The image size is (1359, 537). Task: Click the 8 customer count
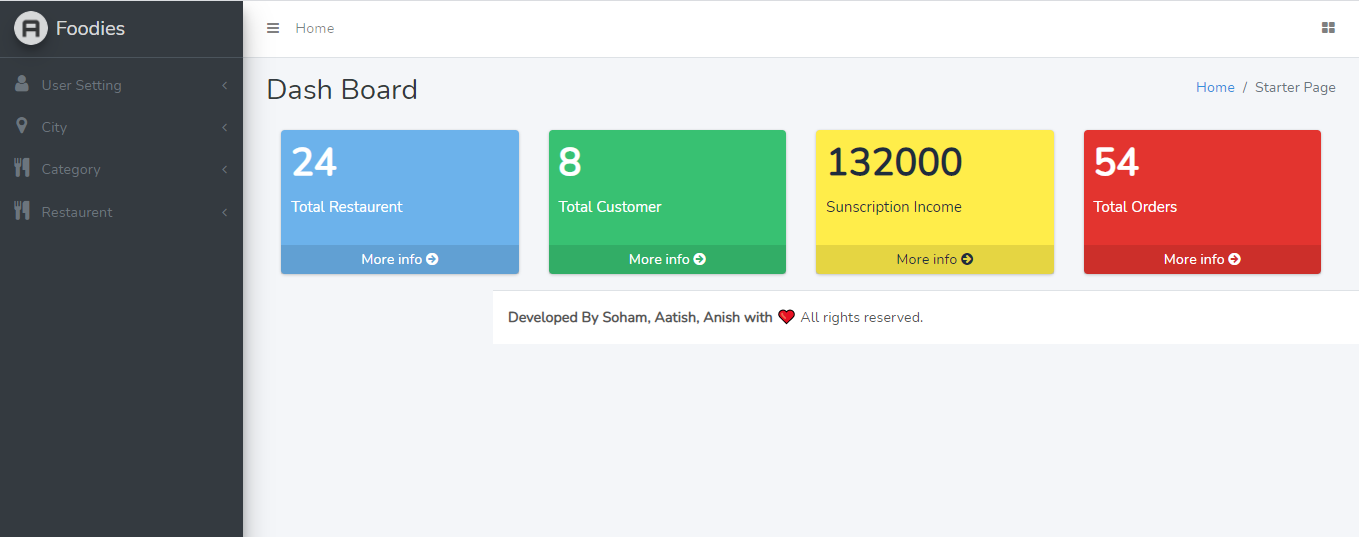point(570,162)
